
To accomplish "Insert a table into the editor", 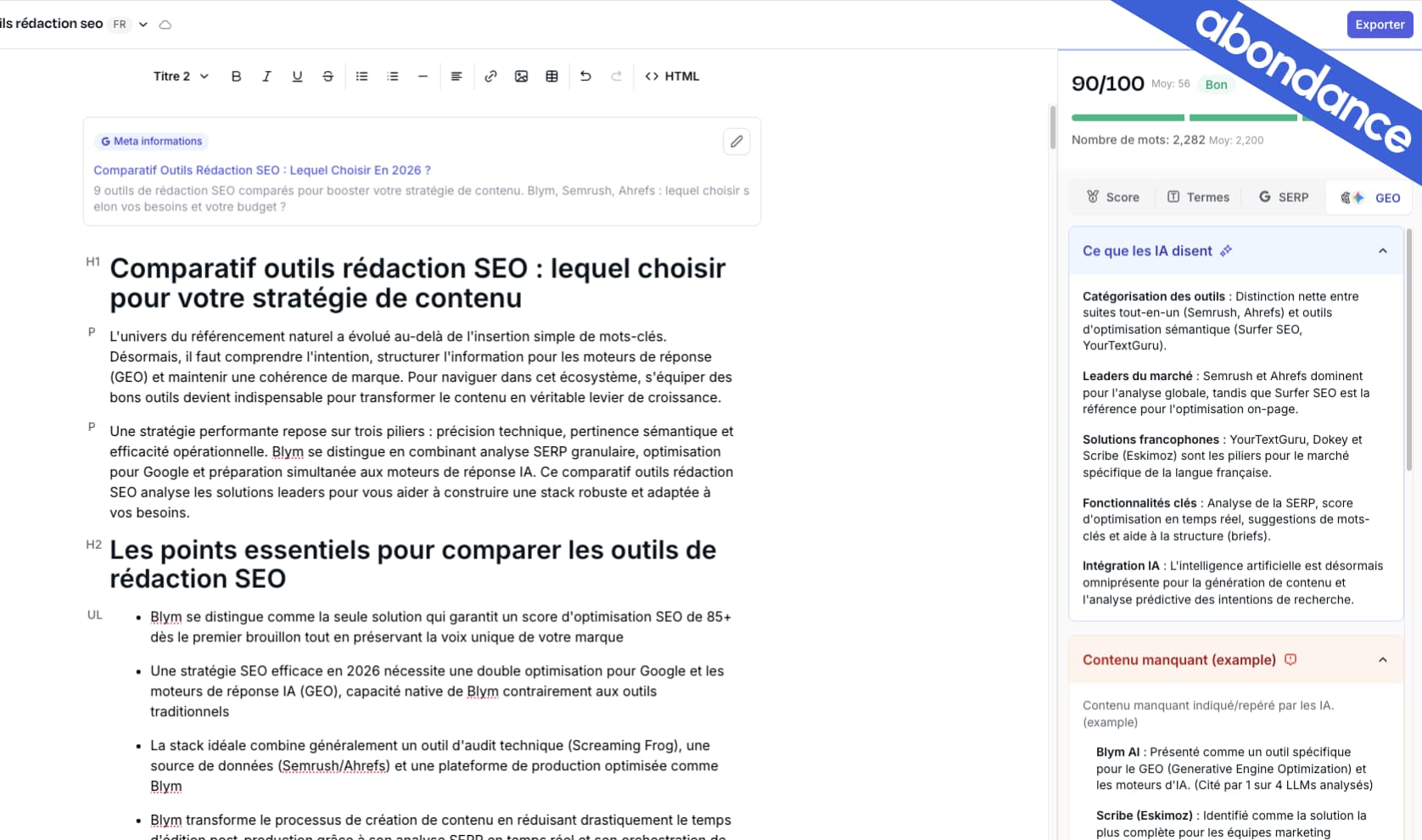I will pyautogui.click(x=551, y=76).
